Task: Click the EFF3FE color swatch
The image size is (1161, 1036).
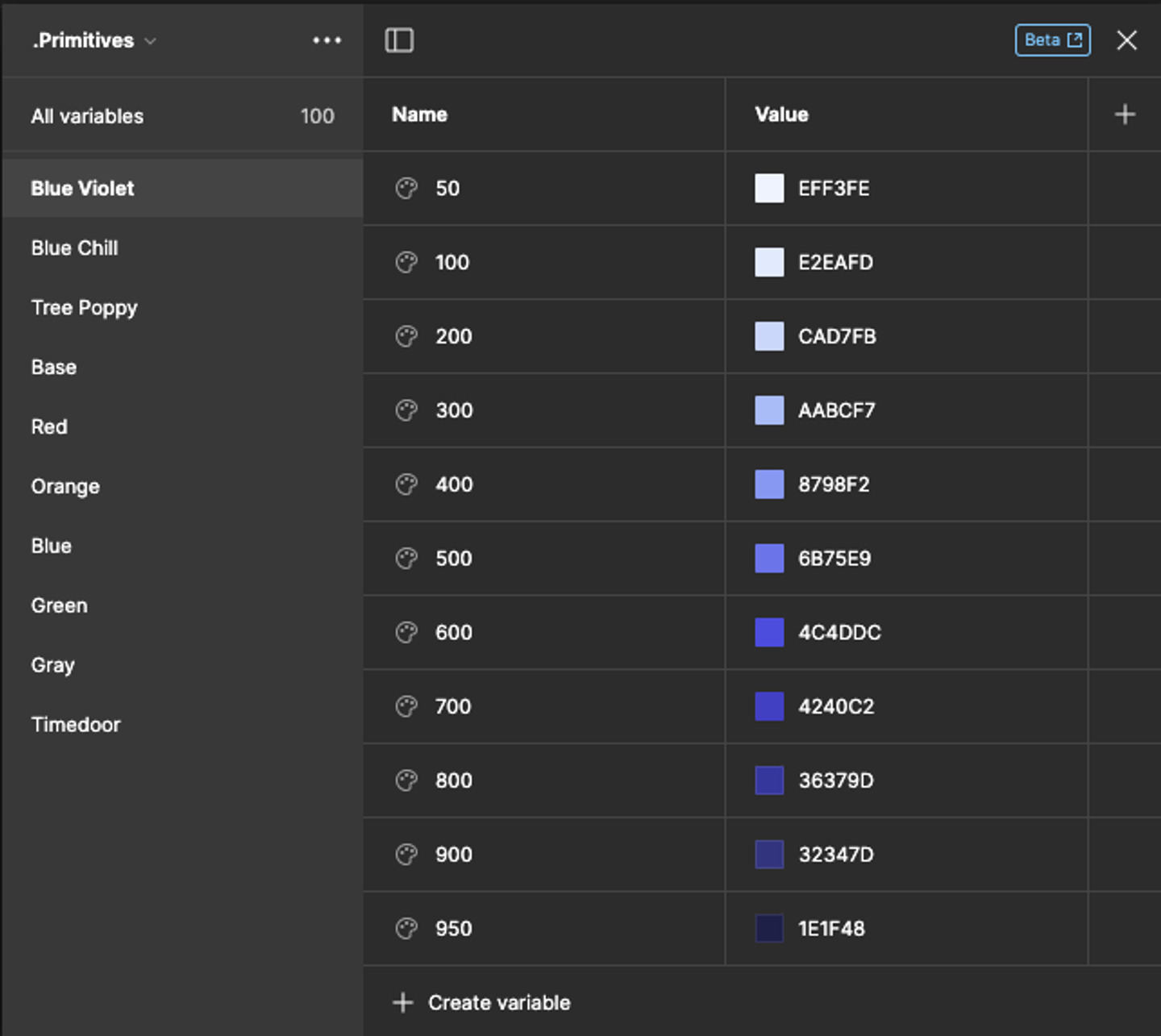Action: 769,189
